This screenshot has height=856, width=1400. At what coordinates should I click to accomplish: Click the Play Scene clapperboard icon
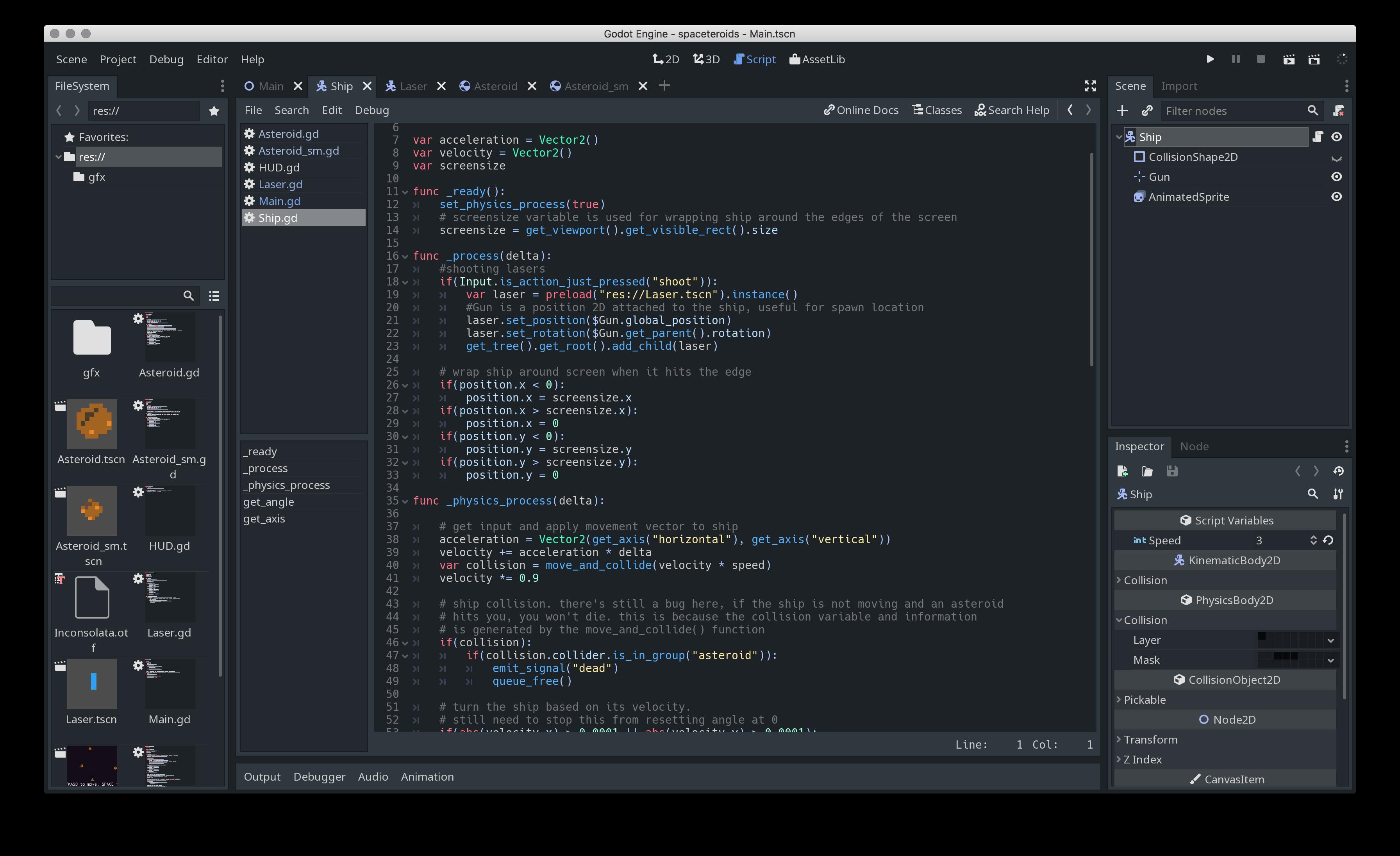[x=1289, y=59]
